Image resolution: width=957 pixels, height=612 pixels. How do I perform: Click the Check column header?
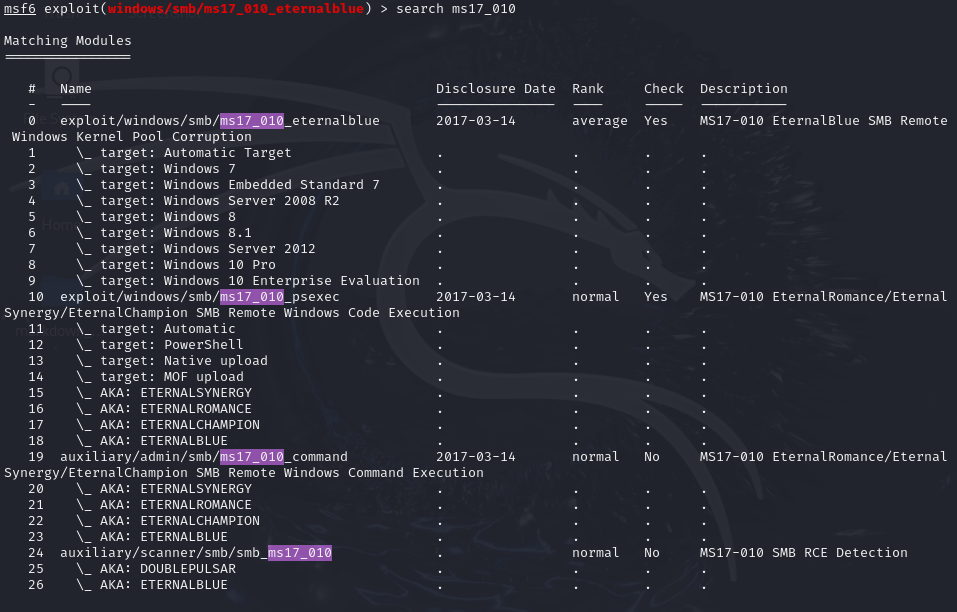point(663,89)
